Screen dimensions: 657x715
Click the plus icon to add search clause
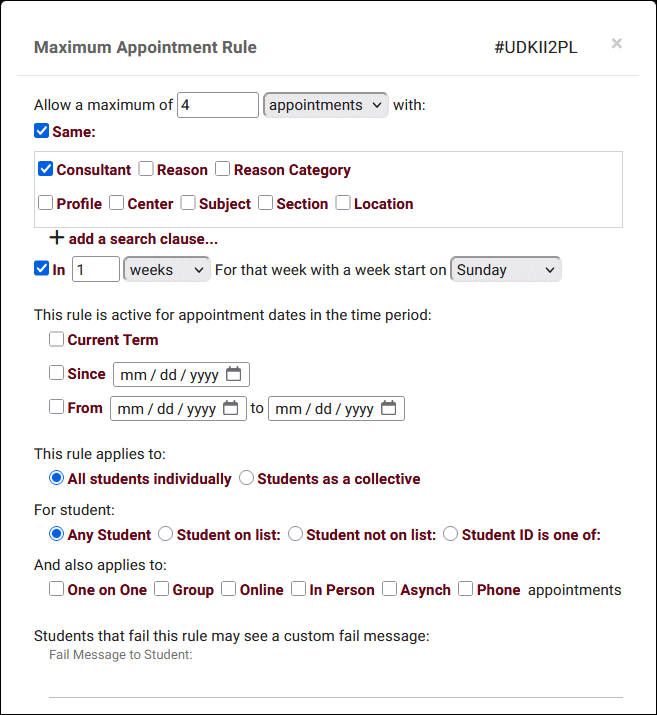(57, 238)
